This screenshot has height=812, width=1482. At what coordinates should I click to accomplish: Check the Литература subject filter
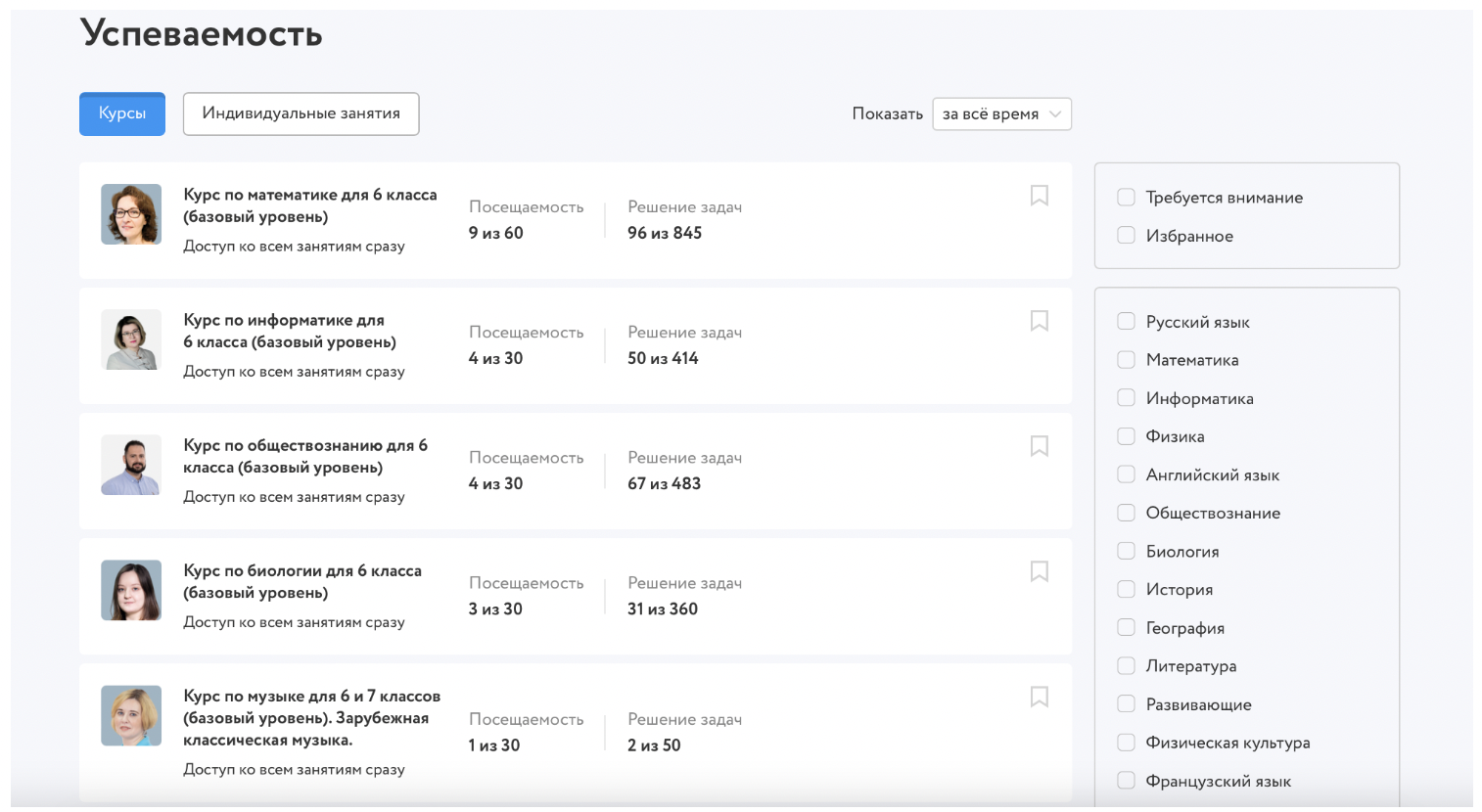tap(1127, 666)
